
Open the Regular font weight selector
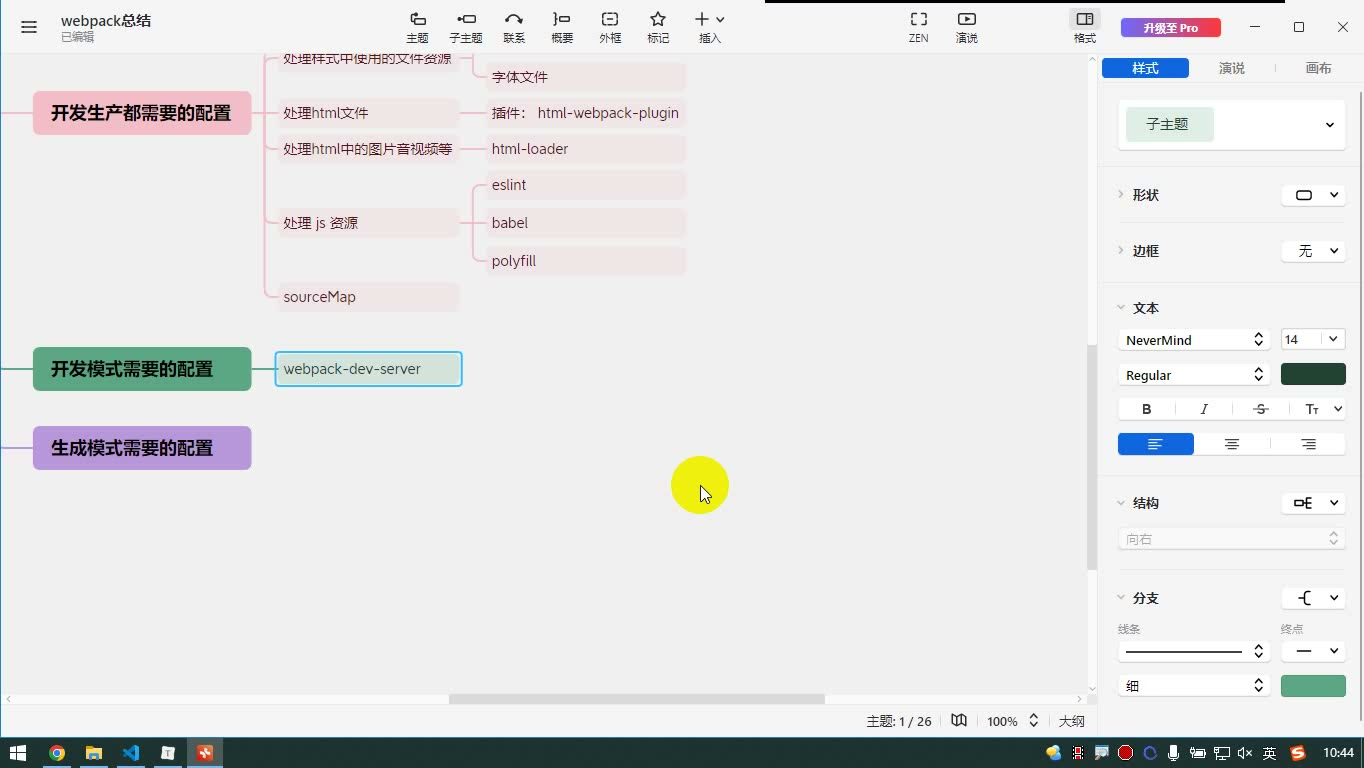1194,375
